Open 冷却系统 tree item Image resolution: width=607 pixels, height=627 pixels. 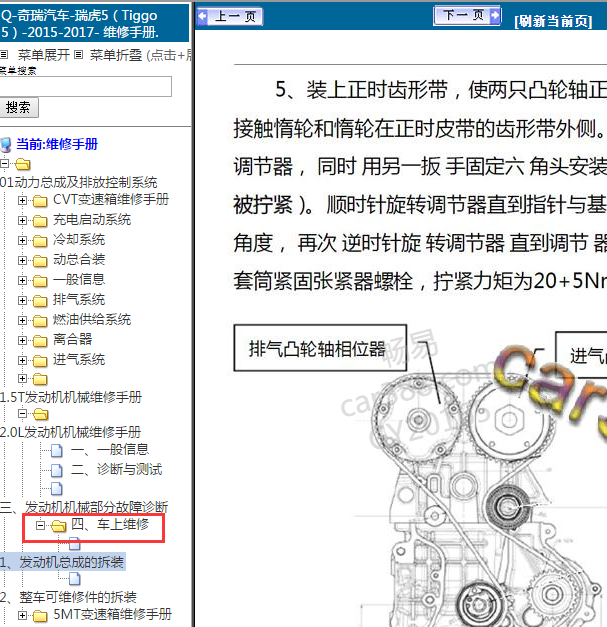(79, 240)
